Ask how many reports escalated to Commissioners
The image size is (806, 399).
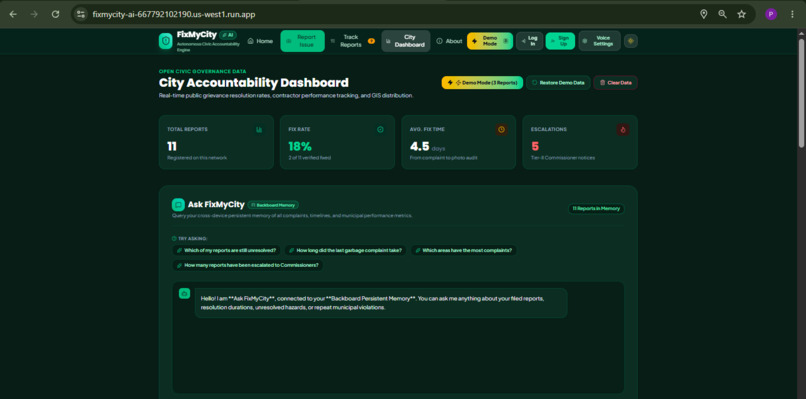point(248,265)
